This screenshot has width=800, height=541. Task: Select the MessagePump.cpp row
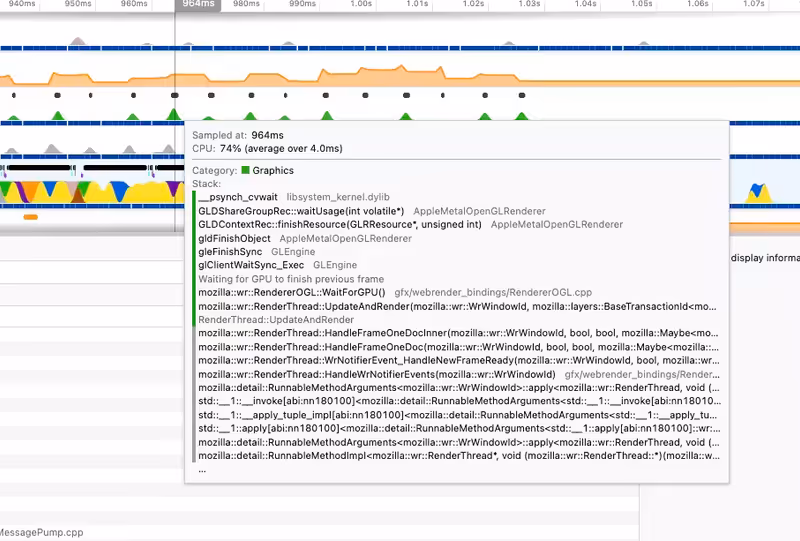click(x=45, y=533)
